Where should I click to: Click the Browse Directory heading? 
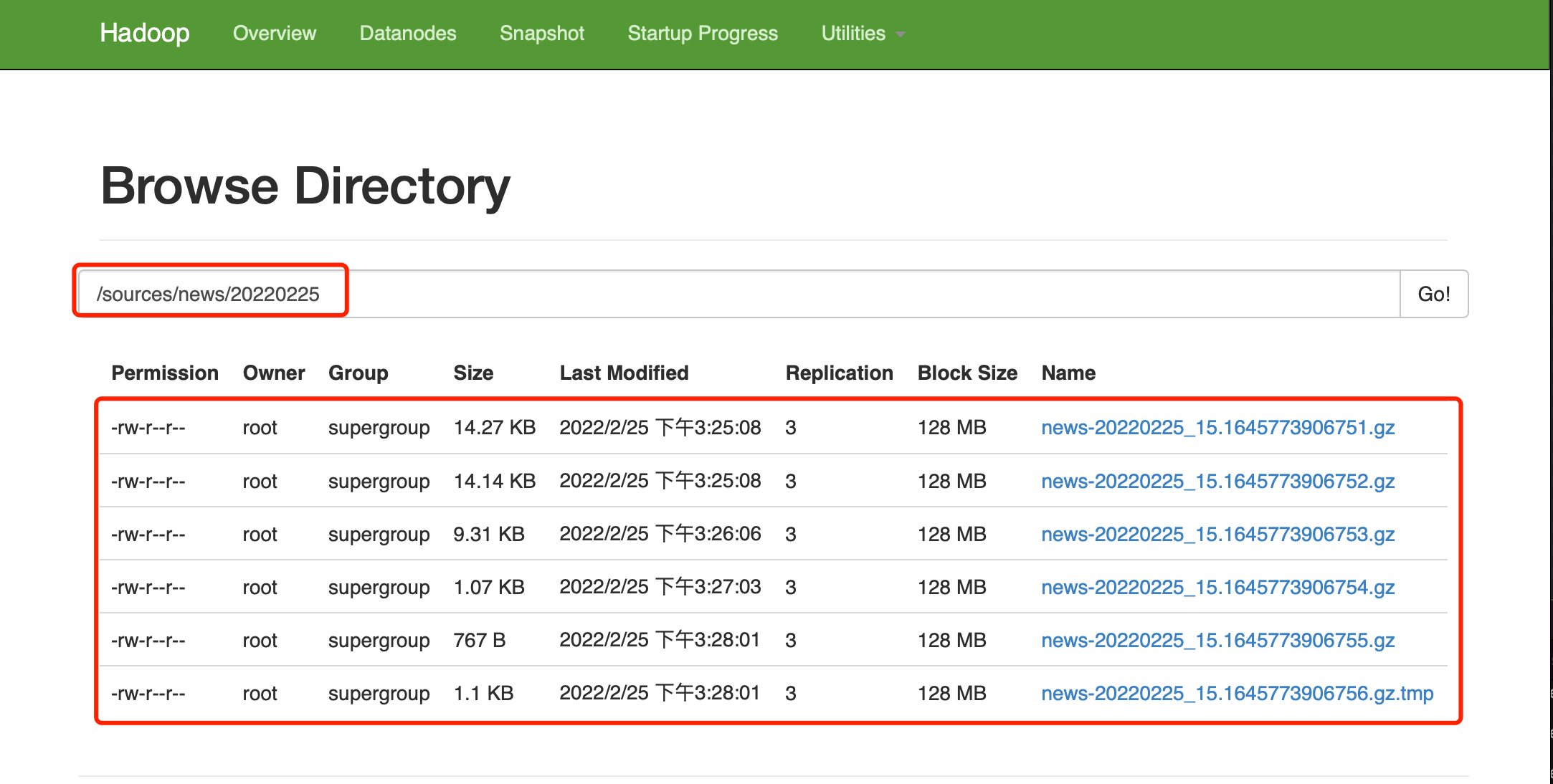pyautogui.click(x=305, y=186)
